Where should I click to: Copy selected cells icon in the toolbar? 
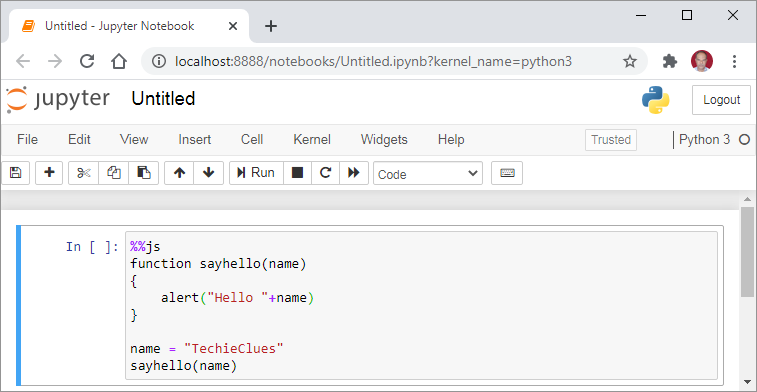pos(113,173)
